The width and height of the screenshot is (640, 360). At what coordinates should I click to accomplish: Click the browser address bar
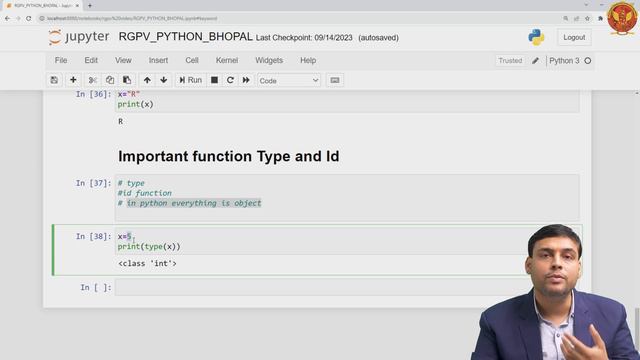[298, 18]
